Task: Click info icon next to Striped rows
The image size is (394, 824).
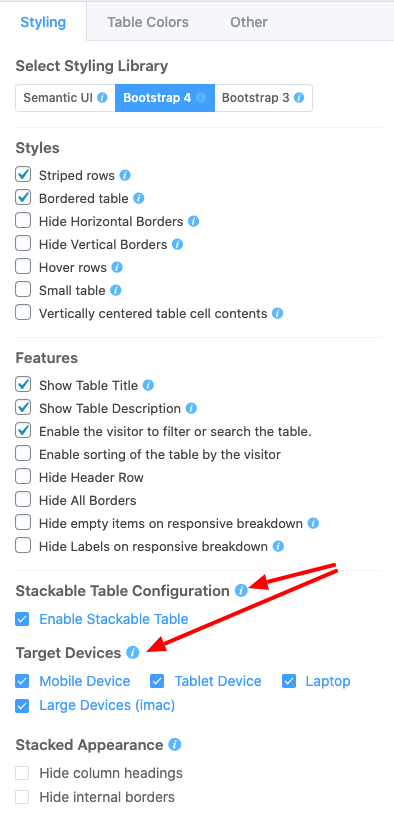Action: (125, 175)
